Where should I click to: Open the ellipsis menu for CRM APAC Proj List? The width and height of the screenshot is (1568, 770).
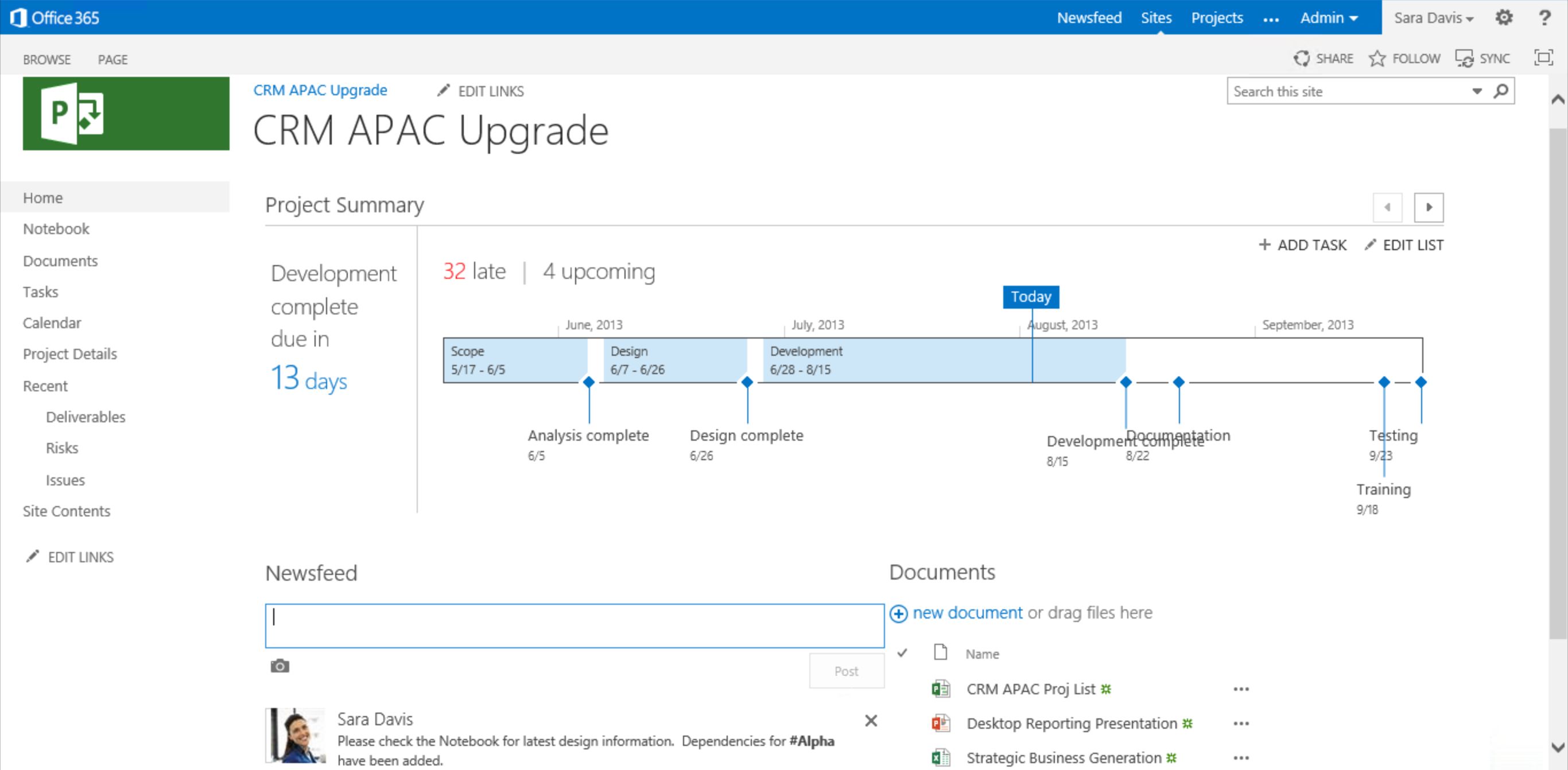[1242, 689]
